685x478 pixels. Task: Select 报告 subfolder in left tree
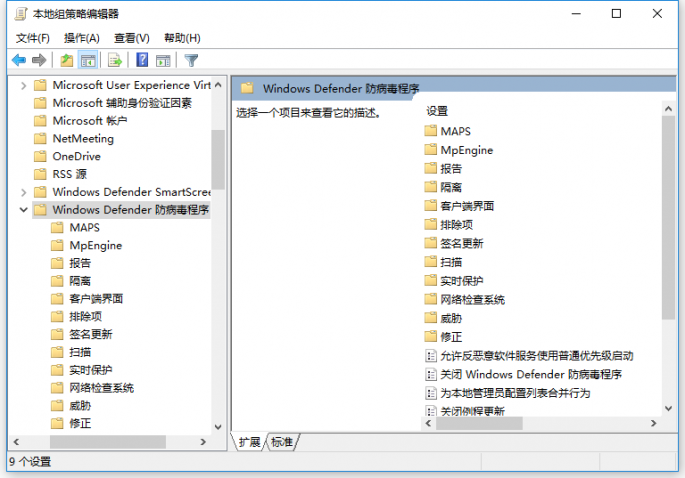80,263
